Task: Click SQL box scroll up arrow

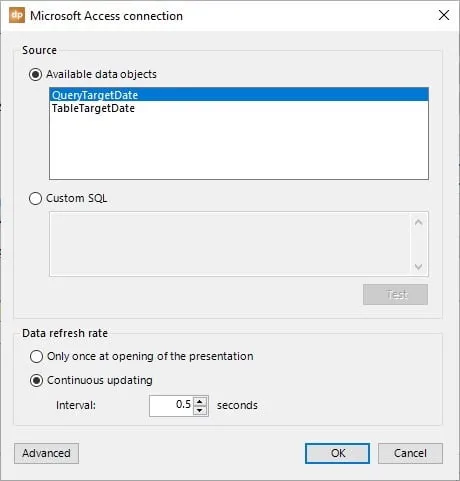Action: 419,222
